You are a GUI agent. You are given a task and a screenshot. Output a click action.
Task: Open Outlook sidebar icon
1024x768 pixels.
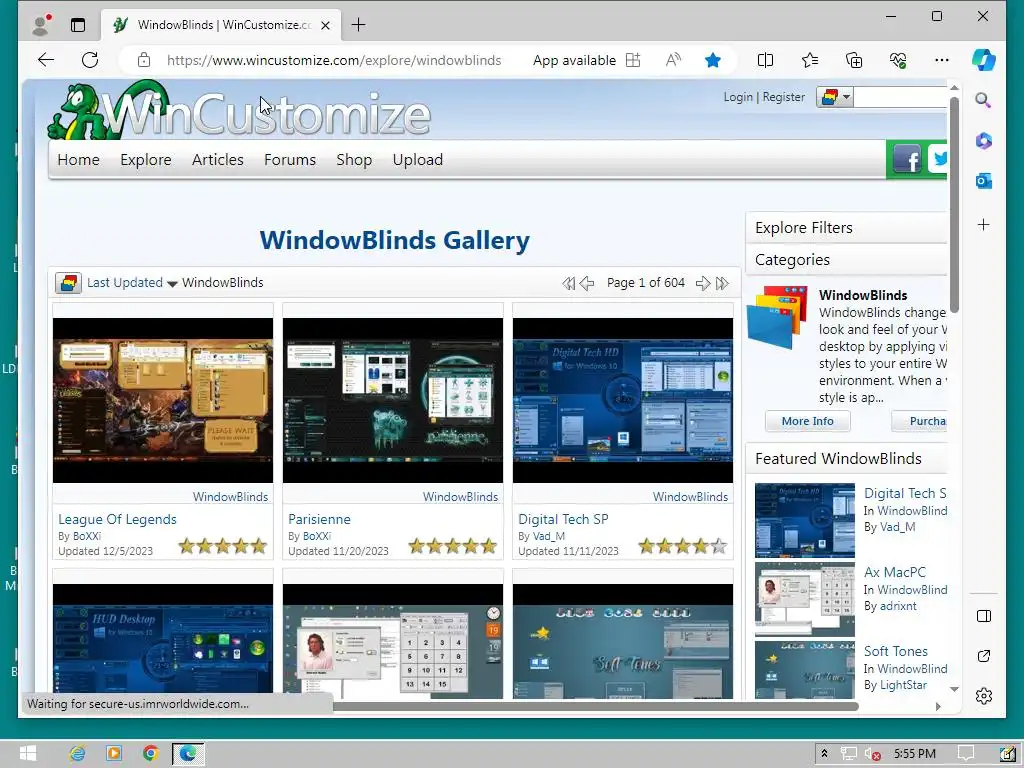(984, 181)
